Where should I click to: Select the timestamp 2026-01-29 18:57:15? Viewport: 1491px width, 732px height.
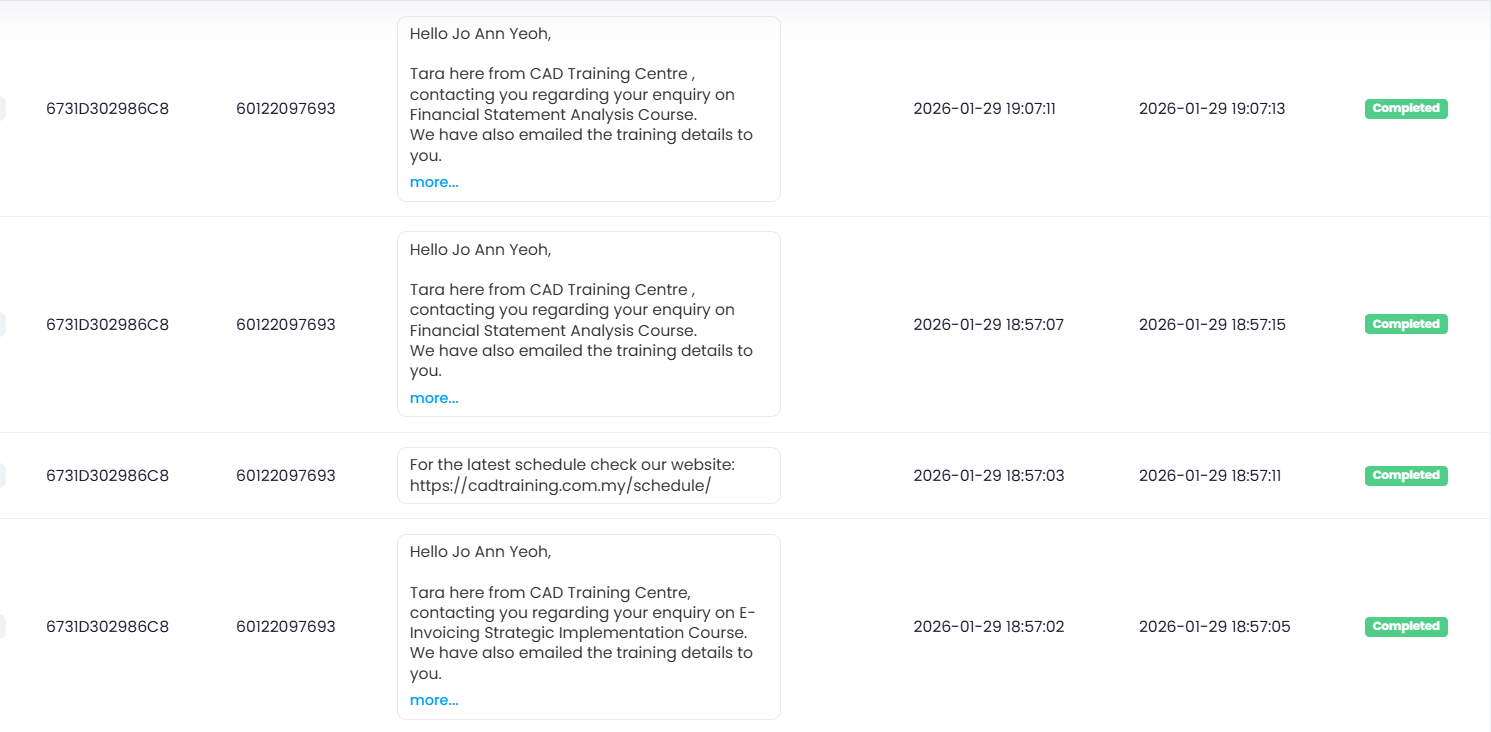tap(1212, 325)
